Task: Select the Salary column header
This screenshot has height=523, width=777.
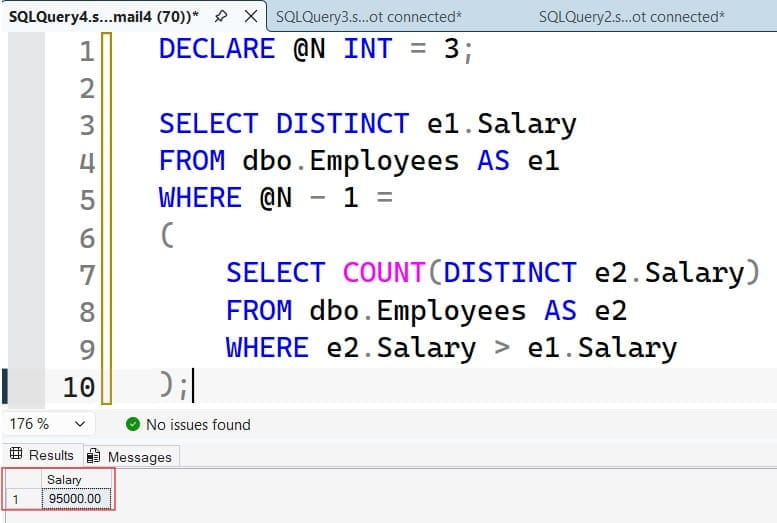Action: click(76, 479)
